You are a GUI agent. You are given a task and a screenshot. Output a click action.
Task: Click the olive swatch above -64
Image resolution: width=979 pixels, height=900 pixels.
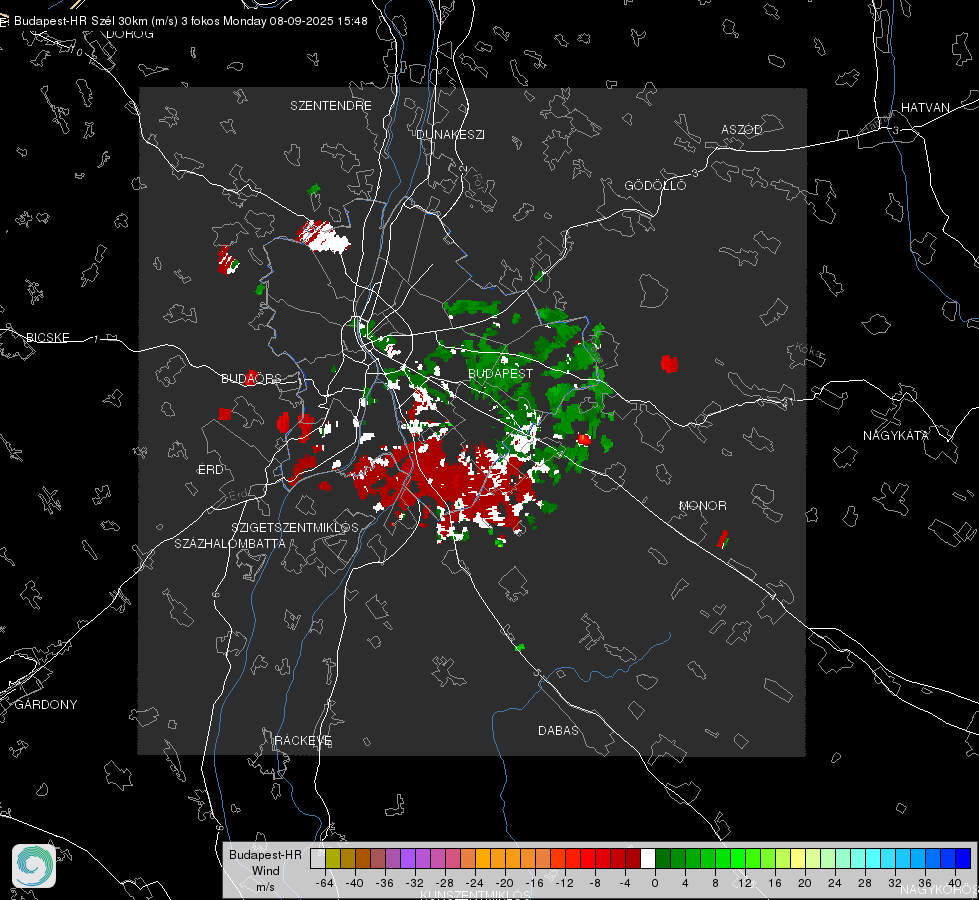tap(333, 858)
